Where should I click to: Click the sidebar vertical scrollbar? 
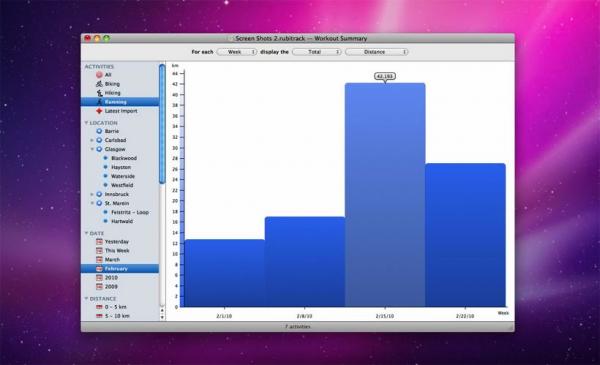click(162, 124)
